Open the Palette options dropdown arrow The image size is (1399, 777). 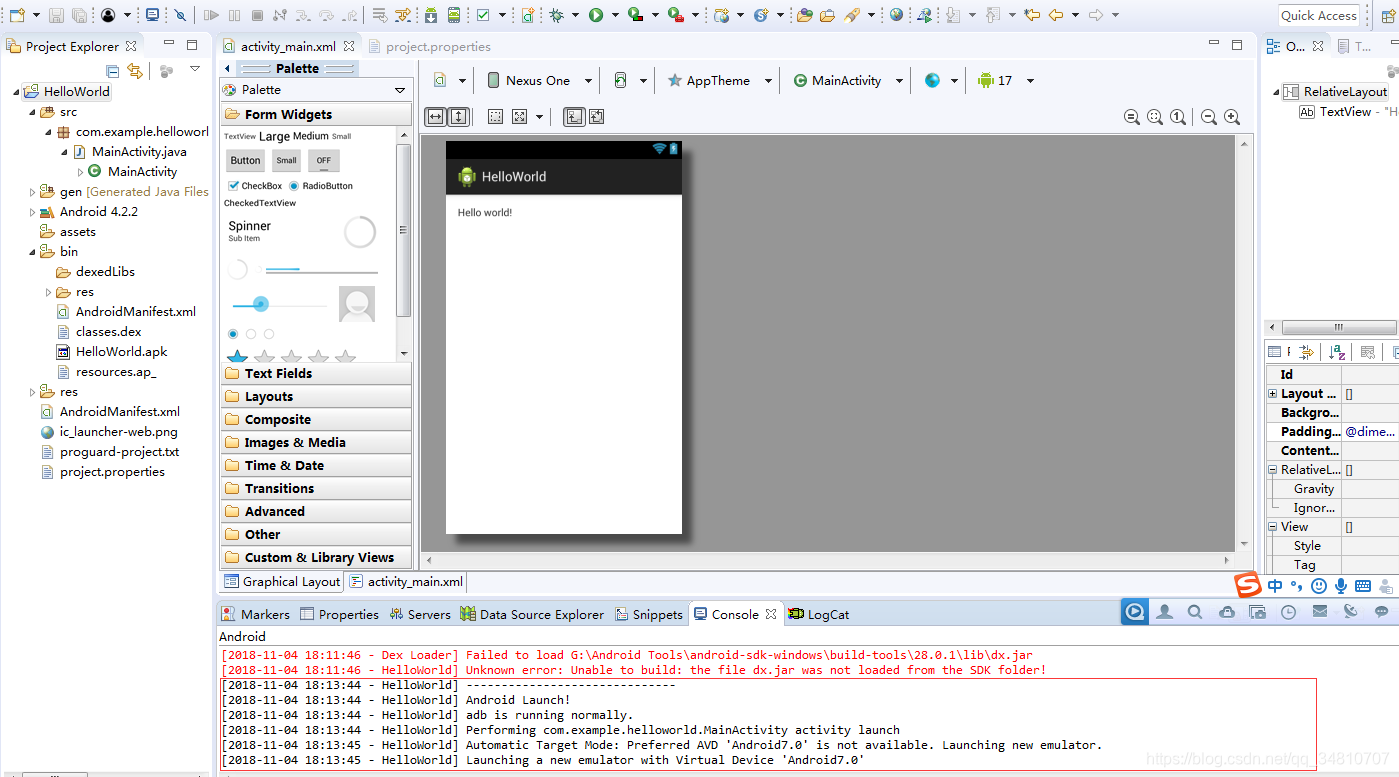(x=400, y=90)
